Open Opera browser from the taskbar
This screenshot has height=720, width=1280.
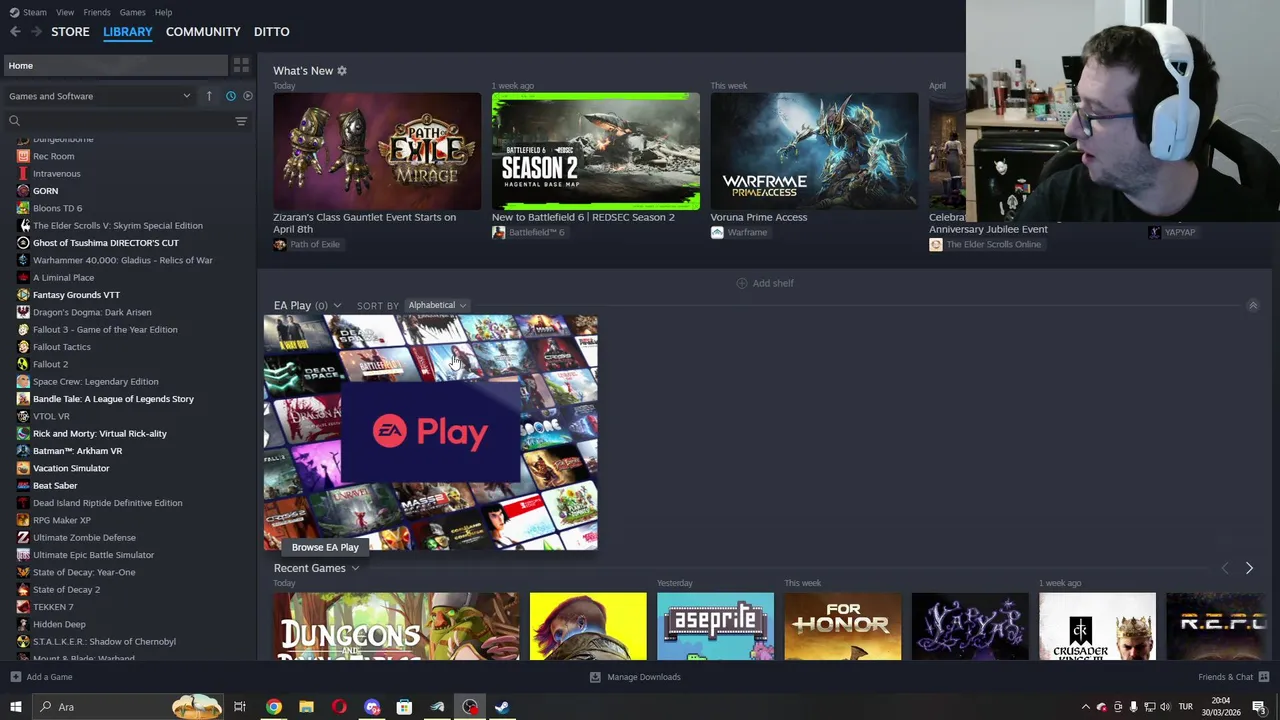339,707
